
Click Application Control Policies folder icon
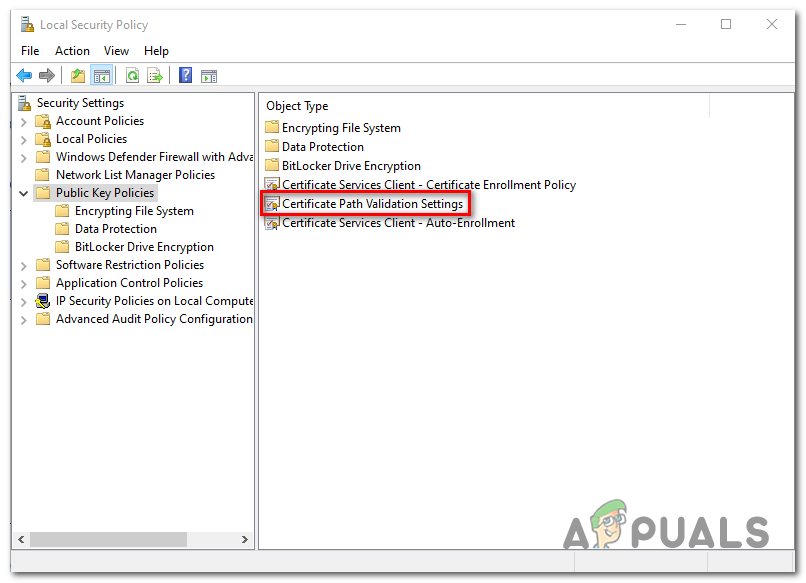[x=43, y=283]
